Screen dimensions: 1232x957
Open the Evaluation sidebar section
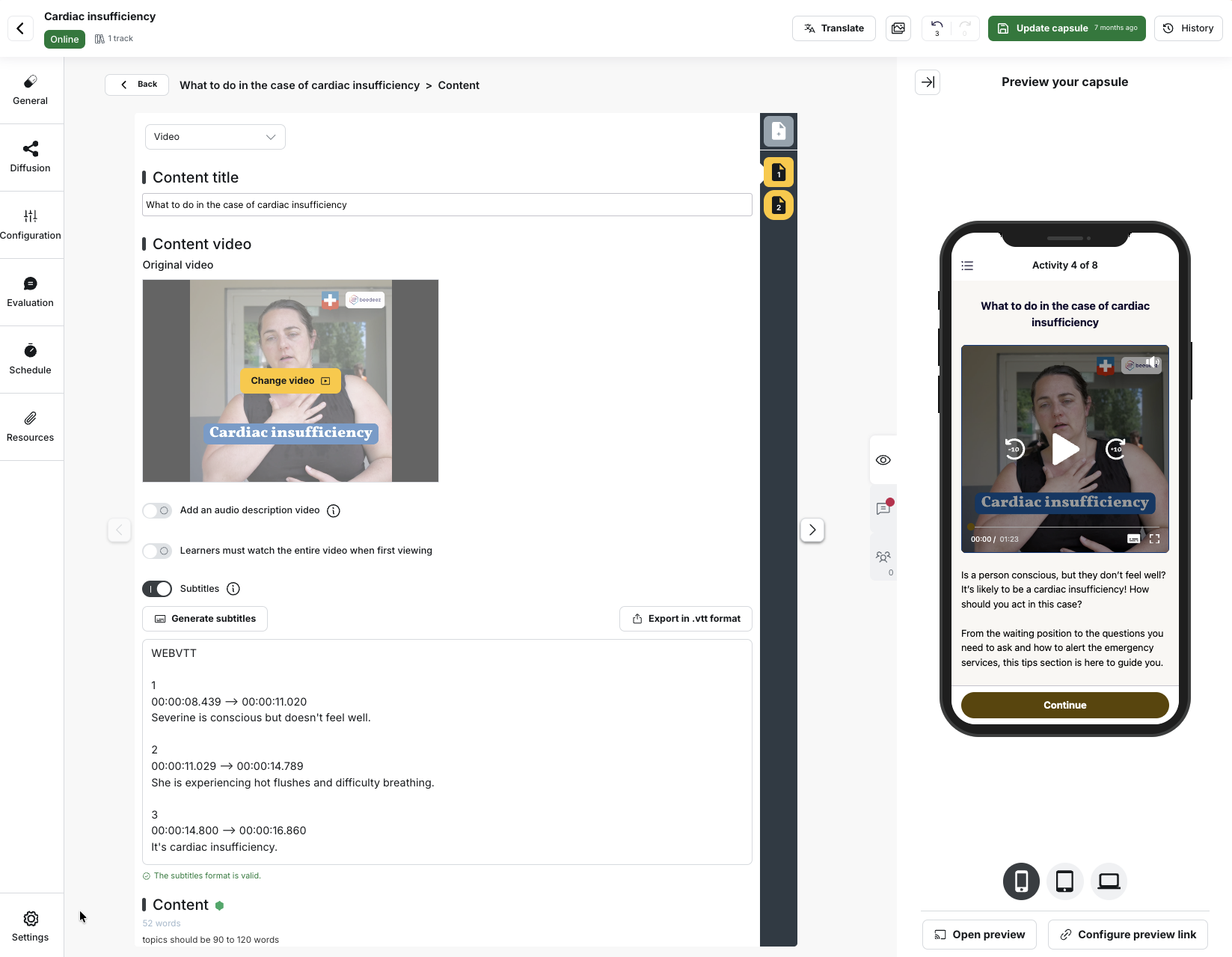click(x=31, y=293)
